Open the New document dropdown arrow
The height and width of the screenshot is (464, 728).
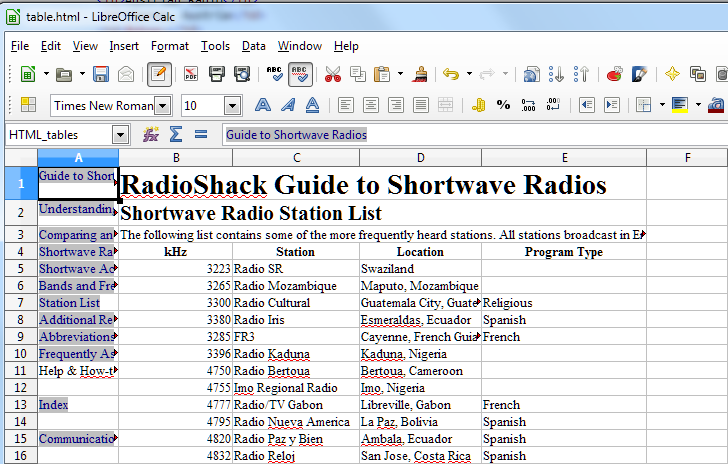tap(46, 74)
